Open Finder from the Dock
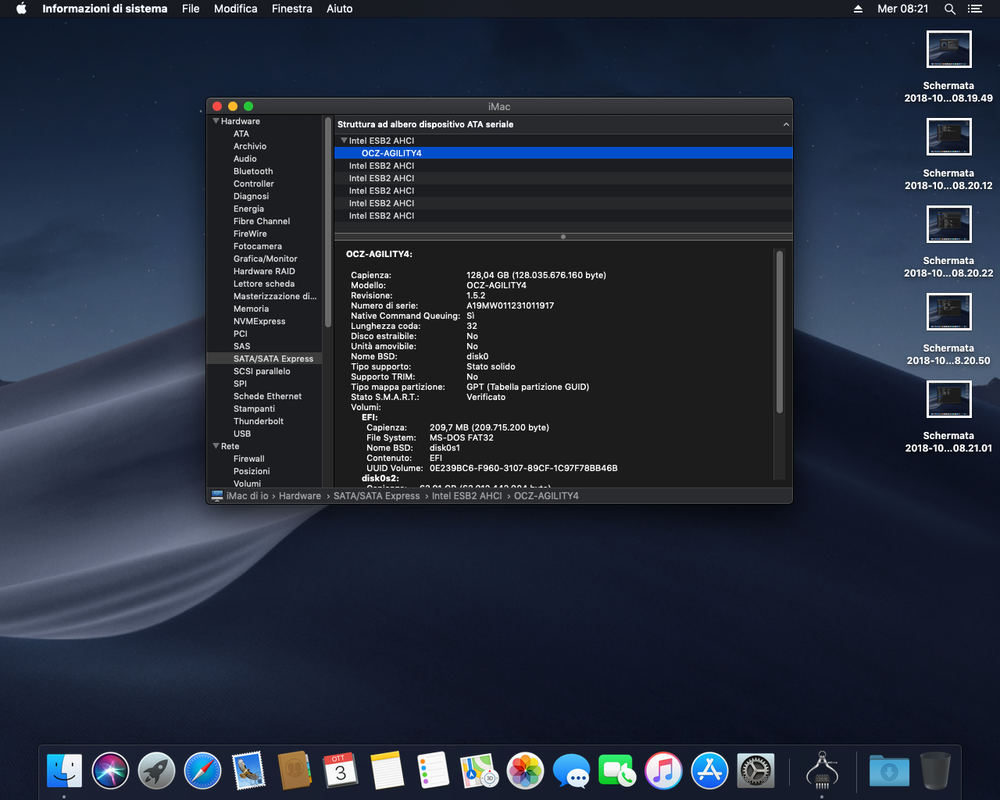1000x800 pixels. (x=64, y=771)
